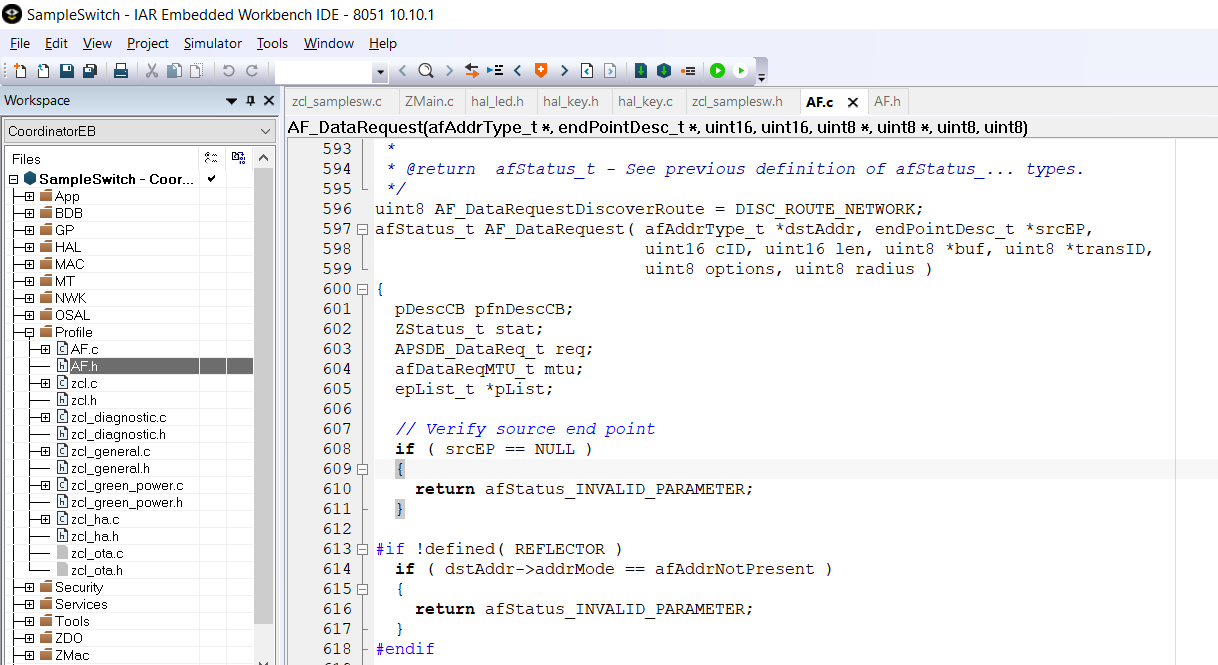
Task: Cut selection using scissors icon
Action: pyautogui.click(x=152, y=71)
